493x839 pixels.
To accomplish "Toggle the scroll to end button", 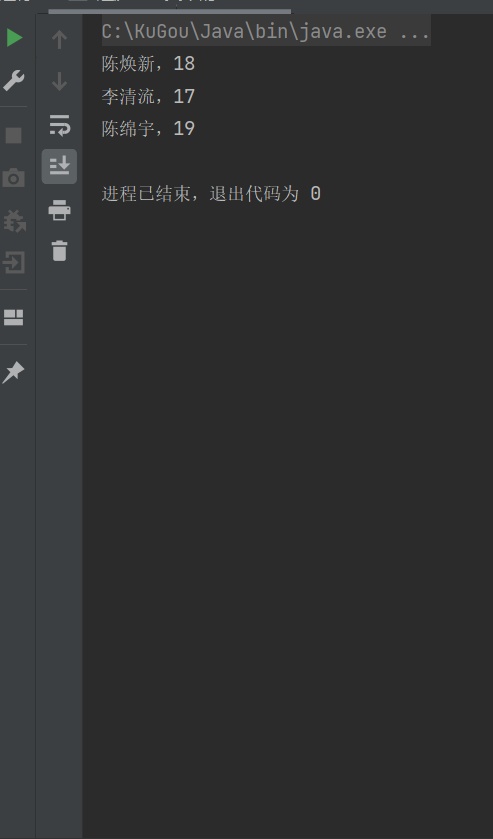I will tap(59, 166).
